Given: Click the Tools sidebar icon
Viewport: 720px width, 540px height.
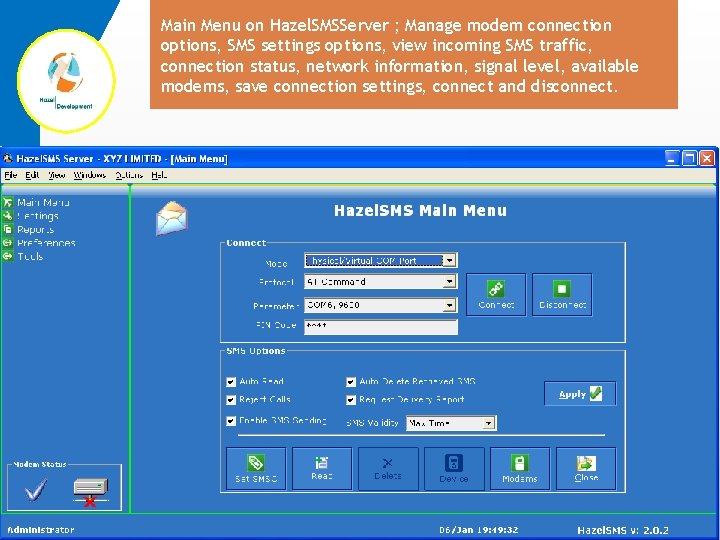Looking at the screenshot, I should pos(8,256).
